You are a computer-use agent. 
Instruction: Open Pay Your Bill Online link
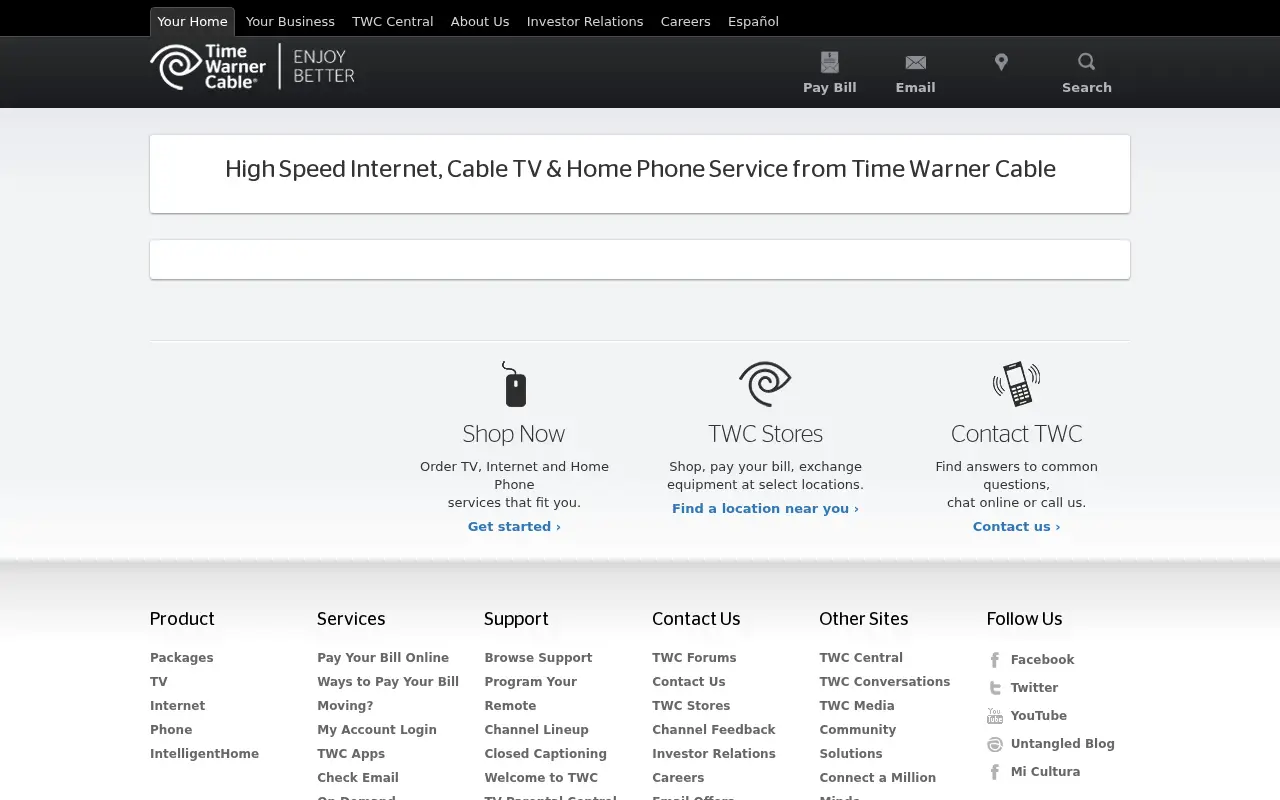tap(383, 658)
